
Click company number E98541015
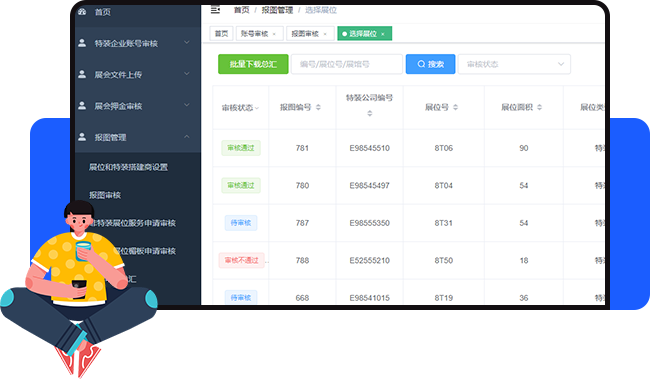tap(369, 298)
